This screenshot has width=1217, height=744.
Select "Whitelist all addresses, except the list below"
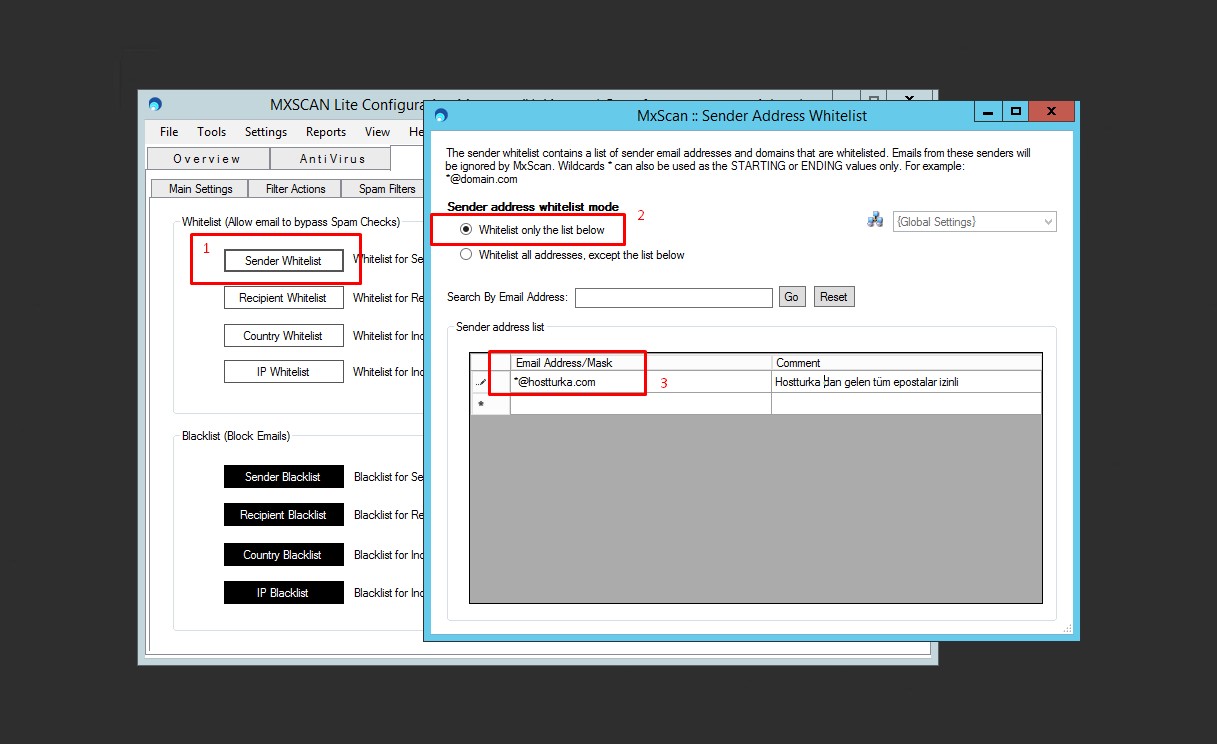[x=466, y=254]
